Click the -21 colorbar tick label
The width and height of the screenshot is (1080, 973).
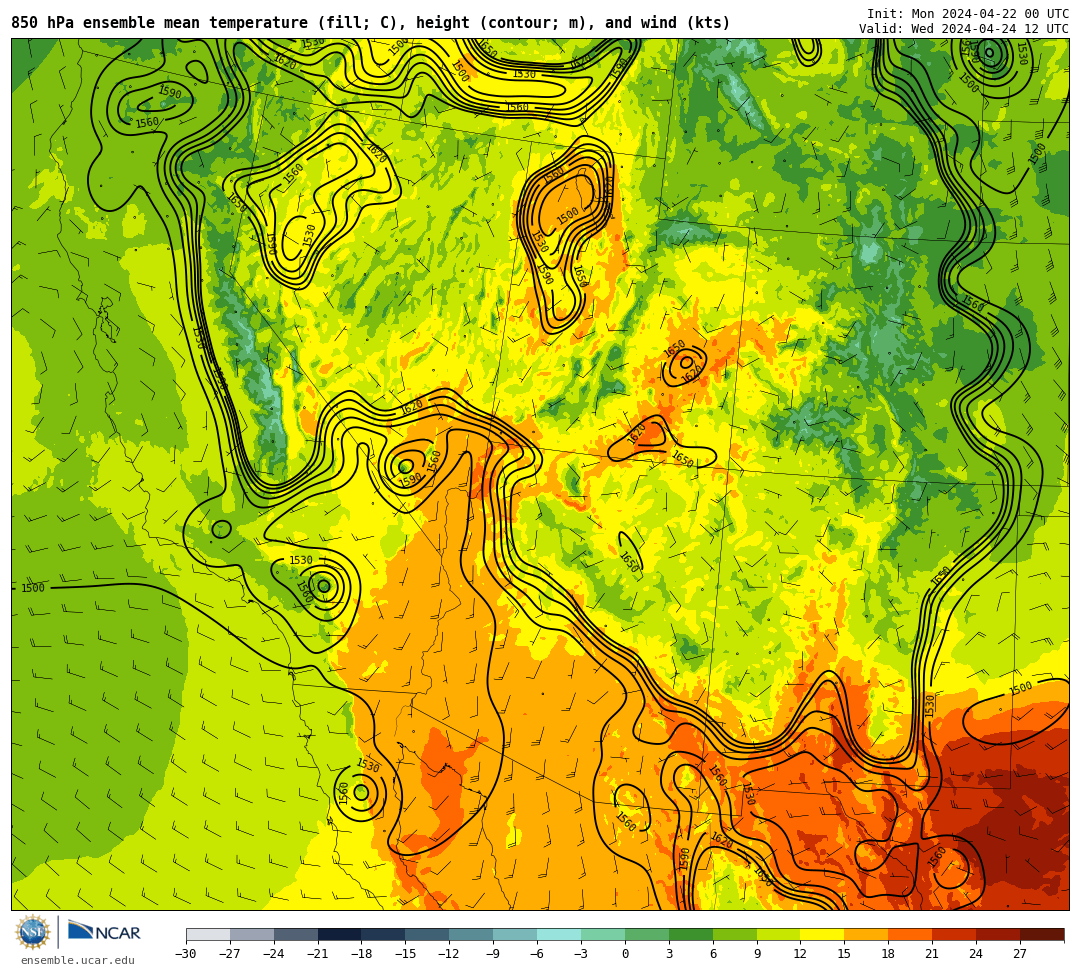pyautogui.click(x=318, y=954)
